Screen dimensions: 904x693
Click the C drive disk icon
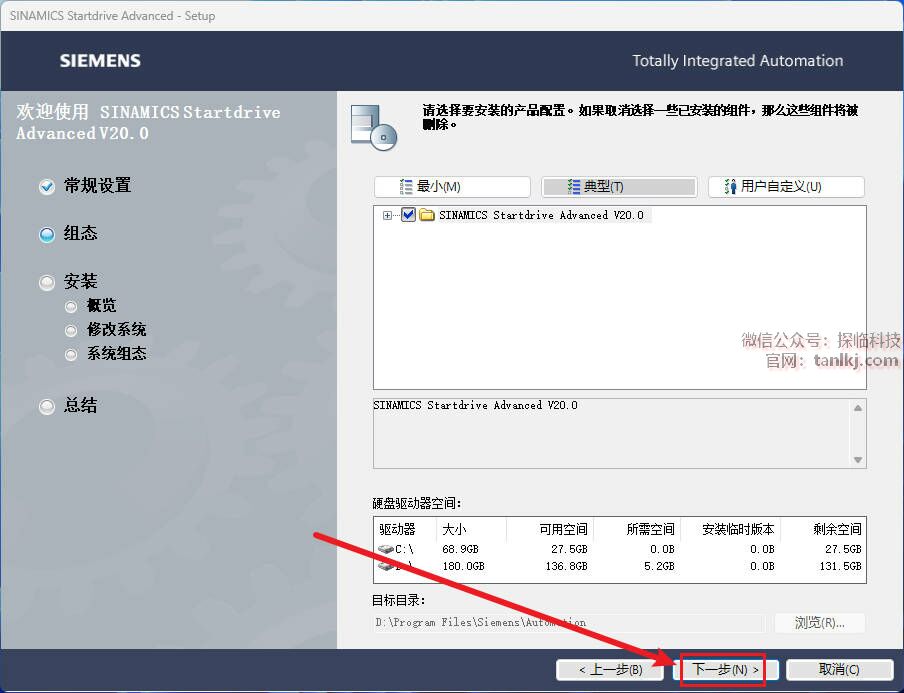(x=385, y=549)
